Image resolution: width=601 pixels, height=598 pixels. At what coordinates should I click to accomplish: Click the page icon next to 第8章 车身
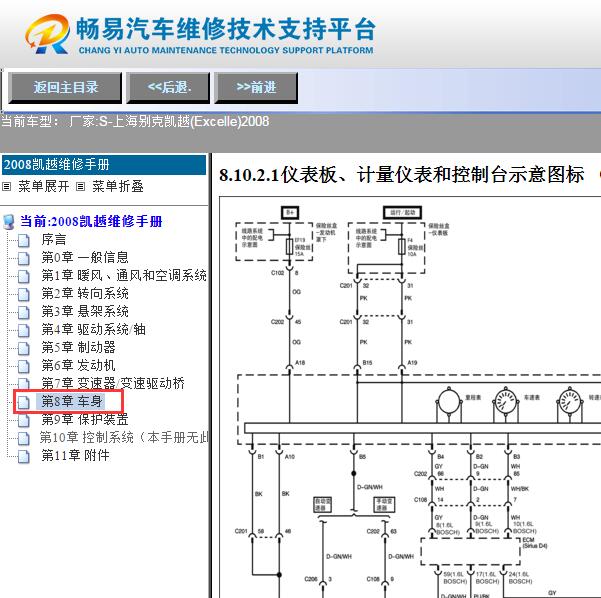24,402
